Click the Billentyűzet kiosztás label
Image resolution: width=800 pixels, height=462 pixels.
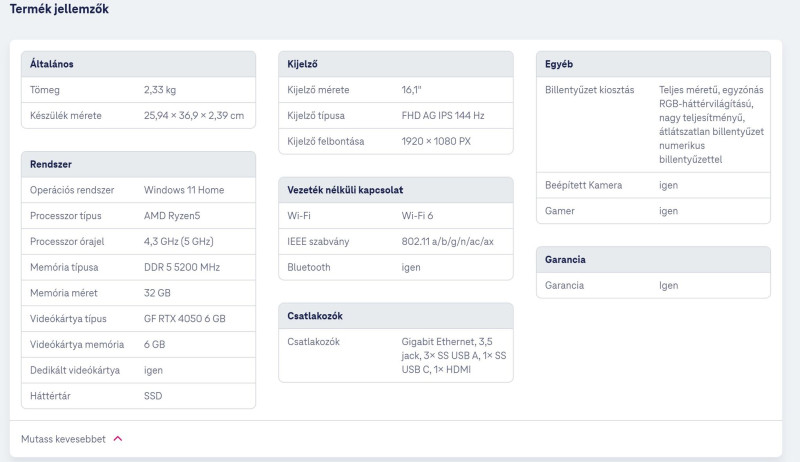[x=589, y=90]
